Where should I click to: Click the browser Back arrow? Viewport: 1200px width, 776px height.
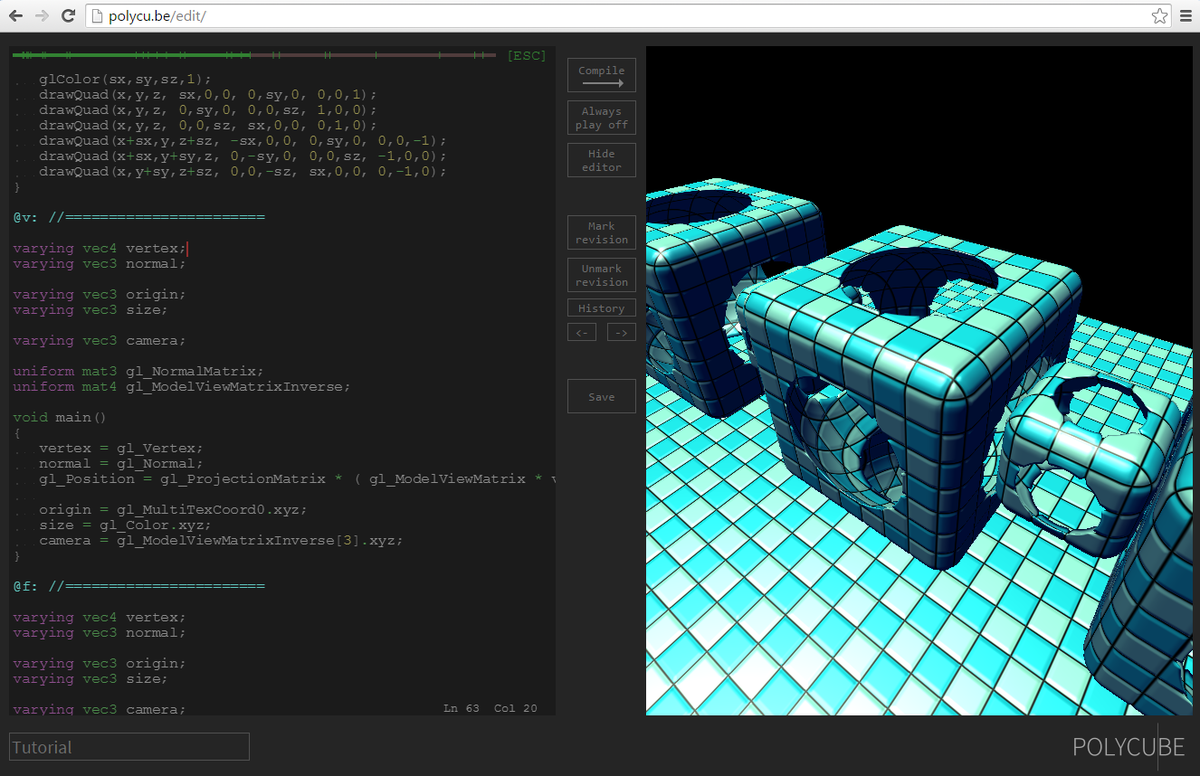16,16
